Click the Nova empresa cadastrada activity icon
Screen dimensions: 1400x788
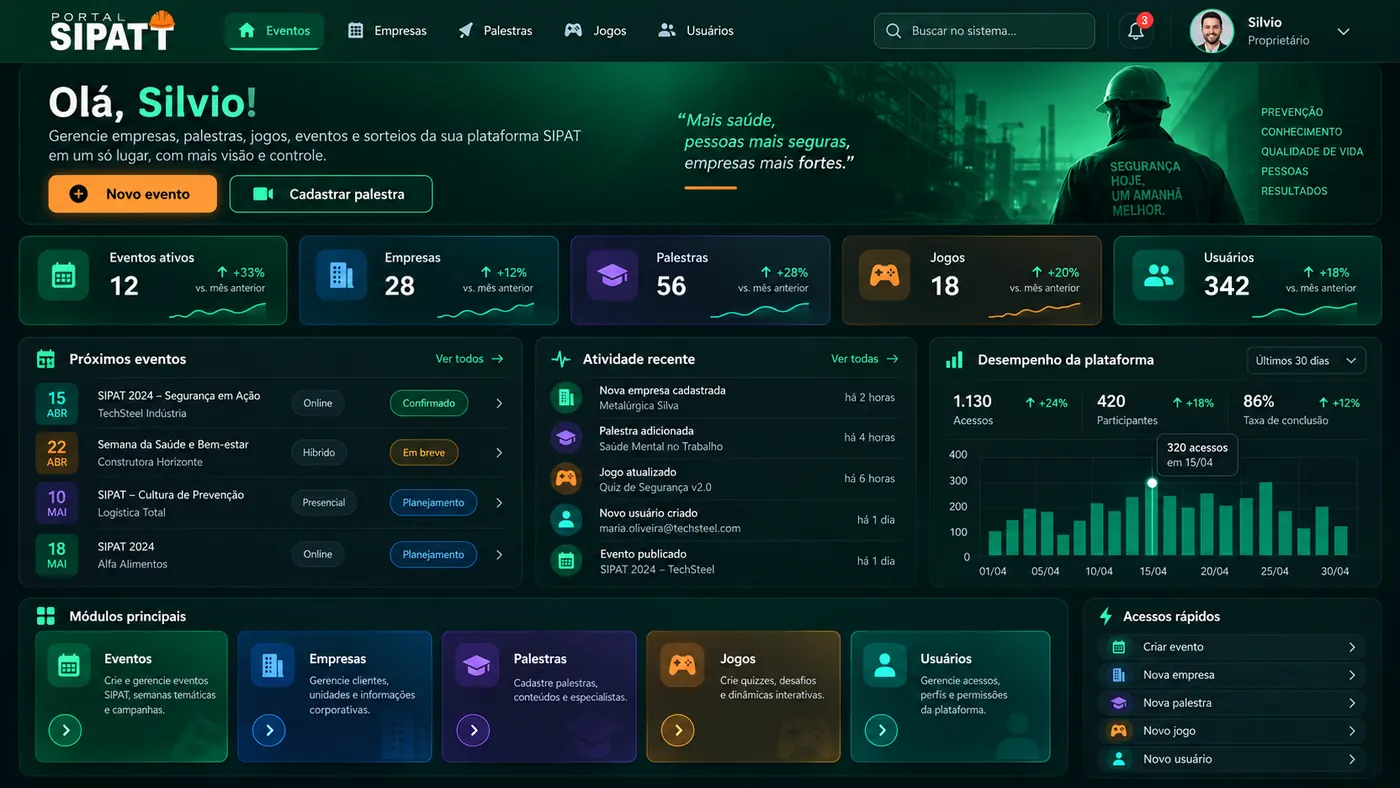click(x=566, y=397)
